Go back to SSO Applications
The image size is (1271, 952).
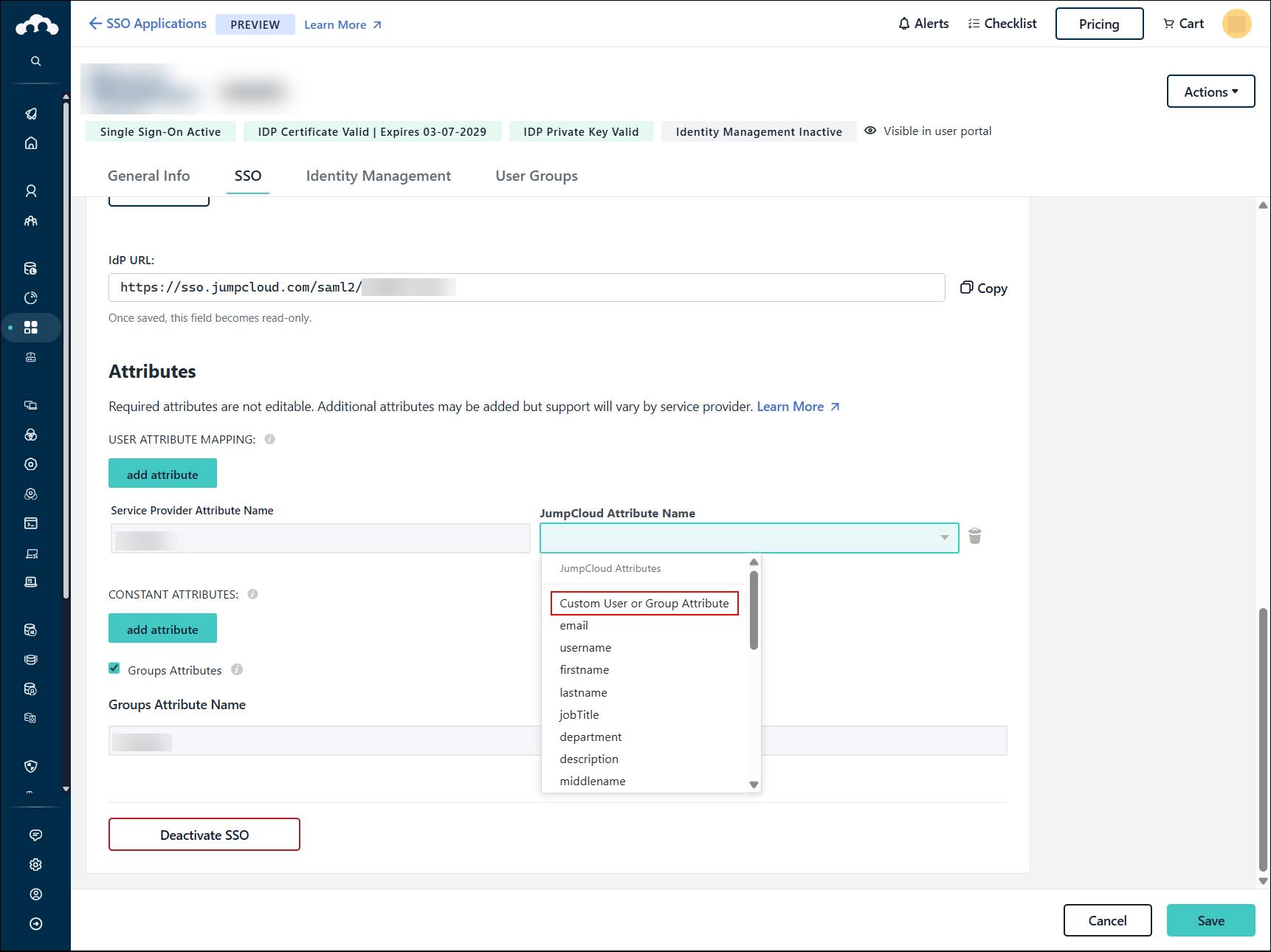click(148, 24)
